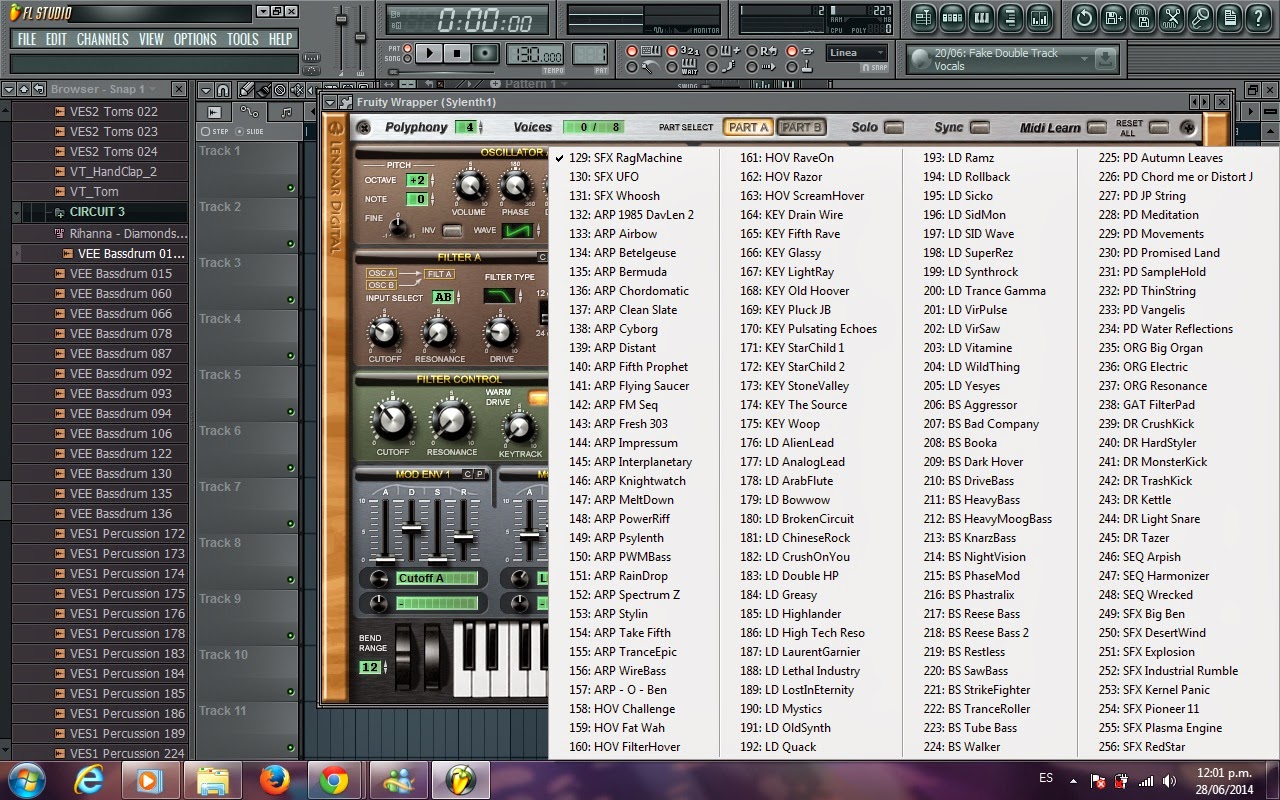Viewport: 1280px width, 800px height.
Task: Click the RESET ALL button
Action: point(1159,127)
